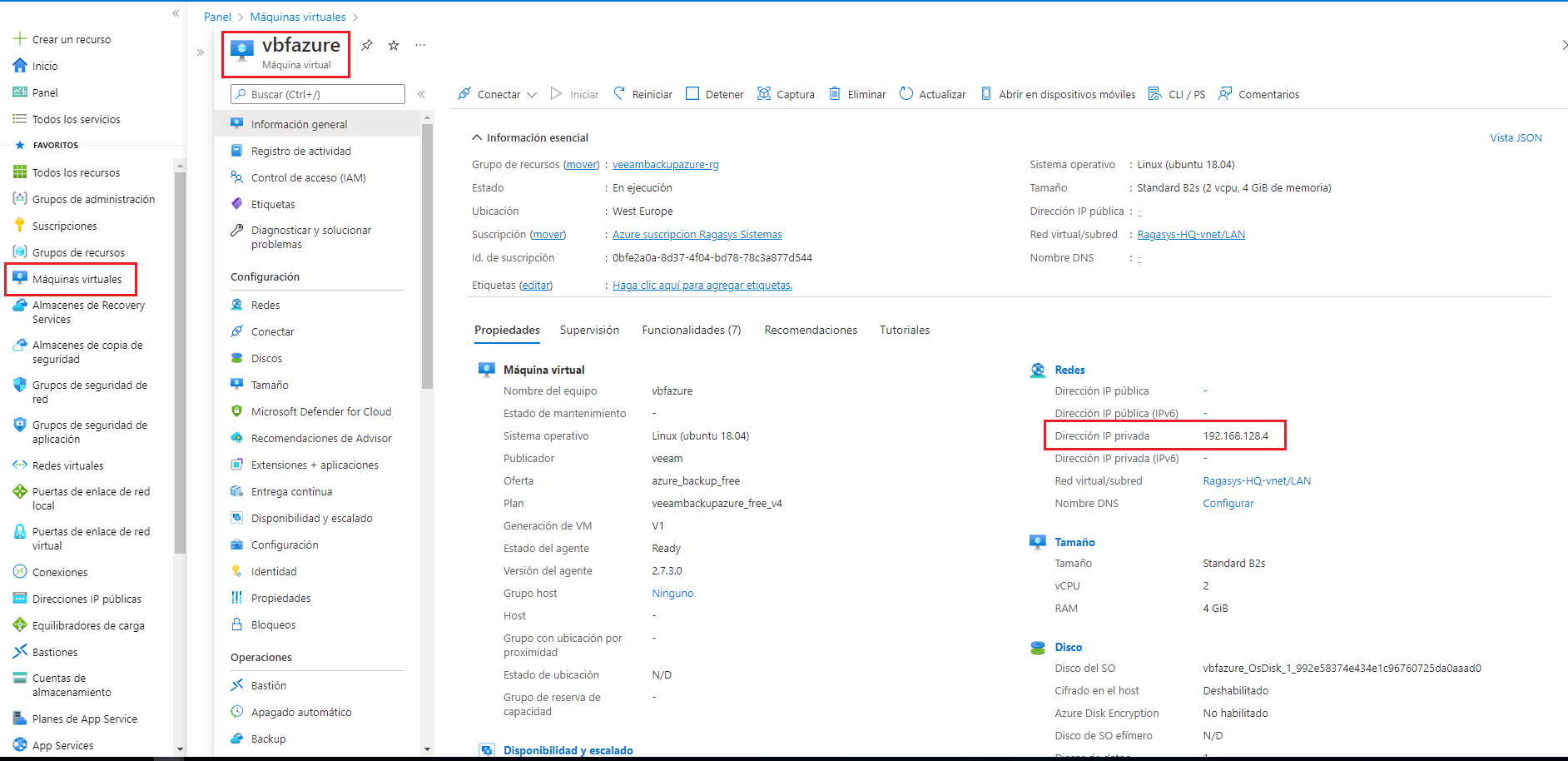Click the Configurar DNS name link
1568x761 pixels.
tap(1228, 504)
